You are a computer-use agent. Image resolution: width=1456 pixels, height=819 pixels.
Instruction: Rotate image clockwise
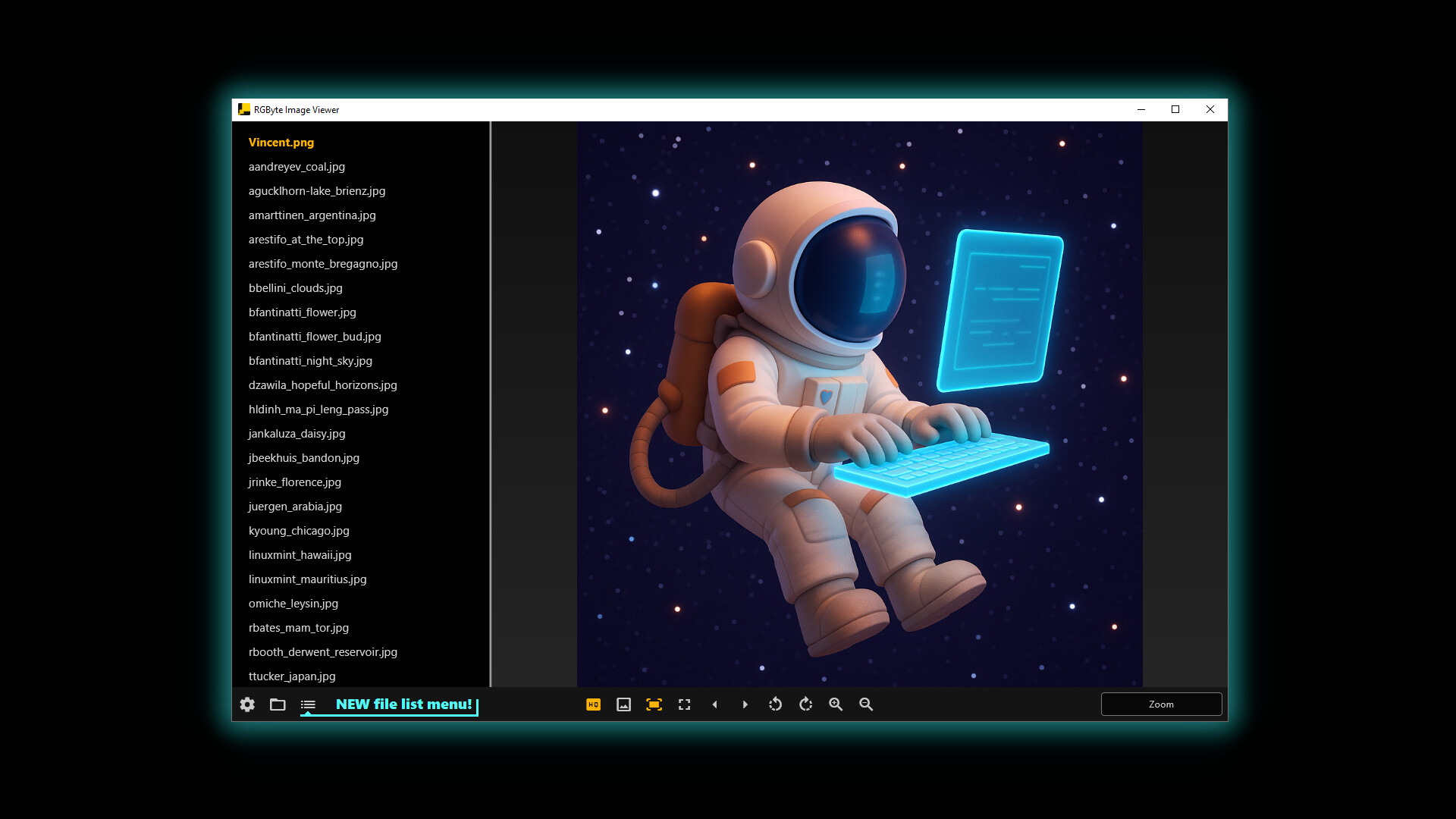tap(805, 704)
